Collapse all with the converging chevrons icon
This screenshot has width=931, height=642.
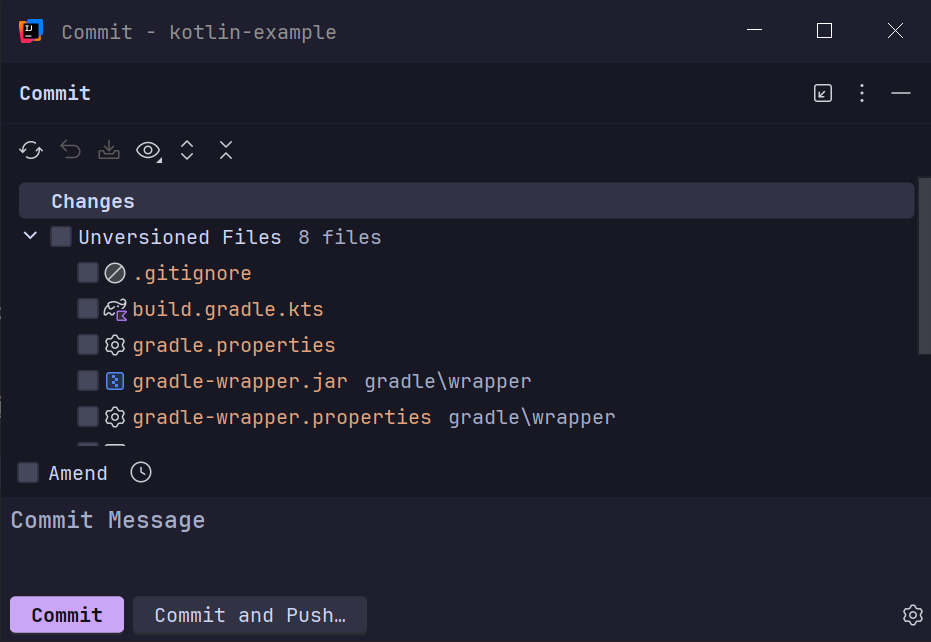[x=225, y=150]
